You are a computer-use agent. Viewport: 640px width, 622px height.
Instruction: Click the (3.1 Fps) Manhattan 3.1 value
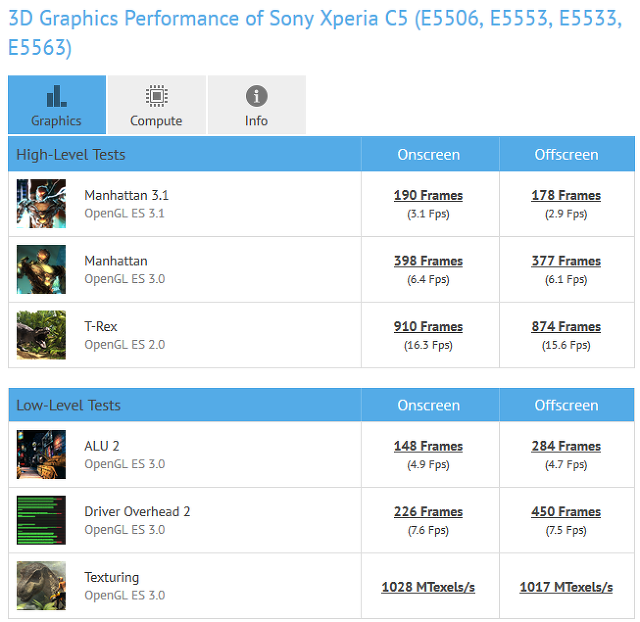pos(428,214)
